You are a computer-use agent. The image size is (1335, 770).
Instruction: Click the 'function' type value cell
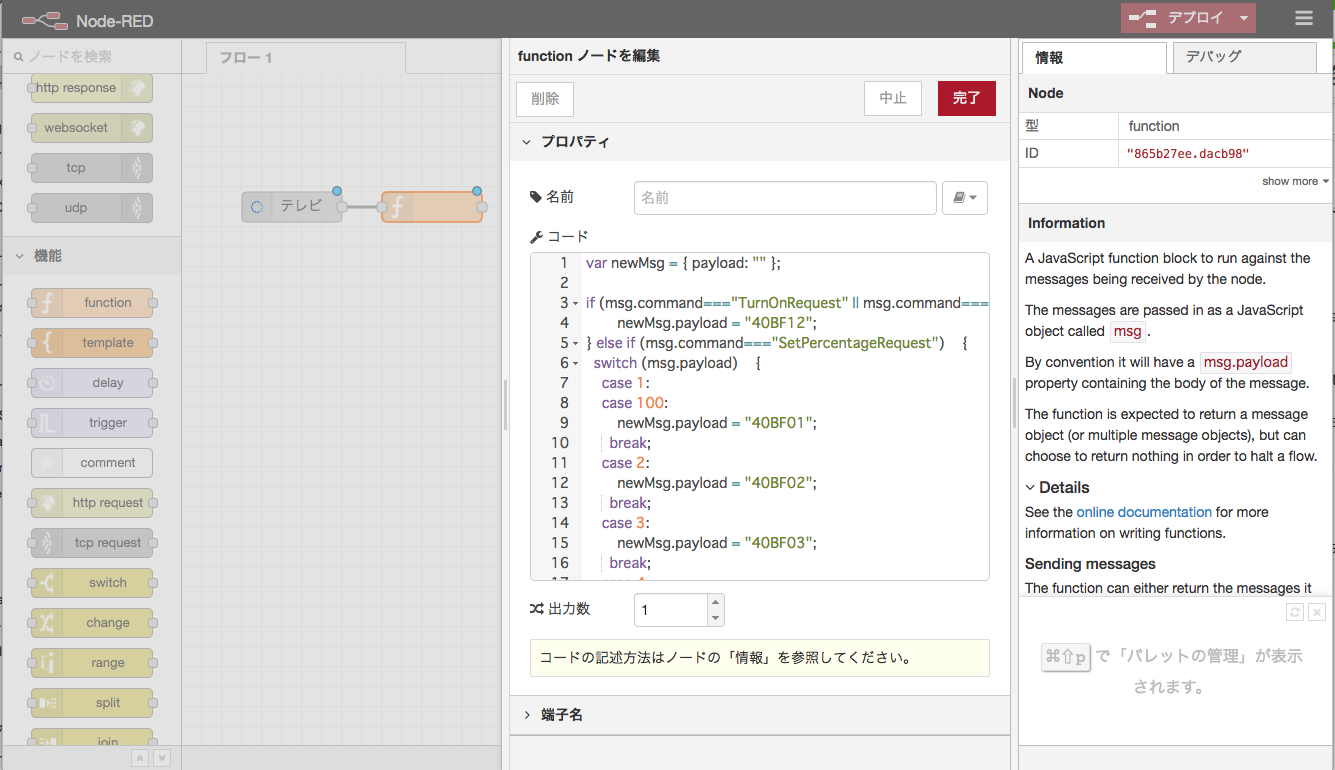coord(1154,126)
